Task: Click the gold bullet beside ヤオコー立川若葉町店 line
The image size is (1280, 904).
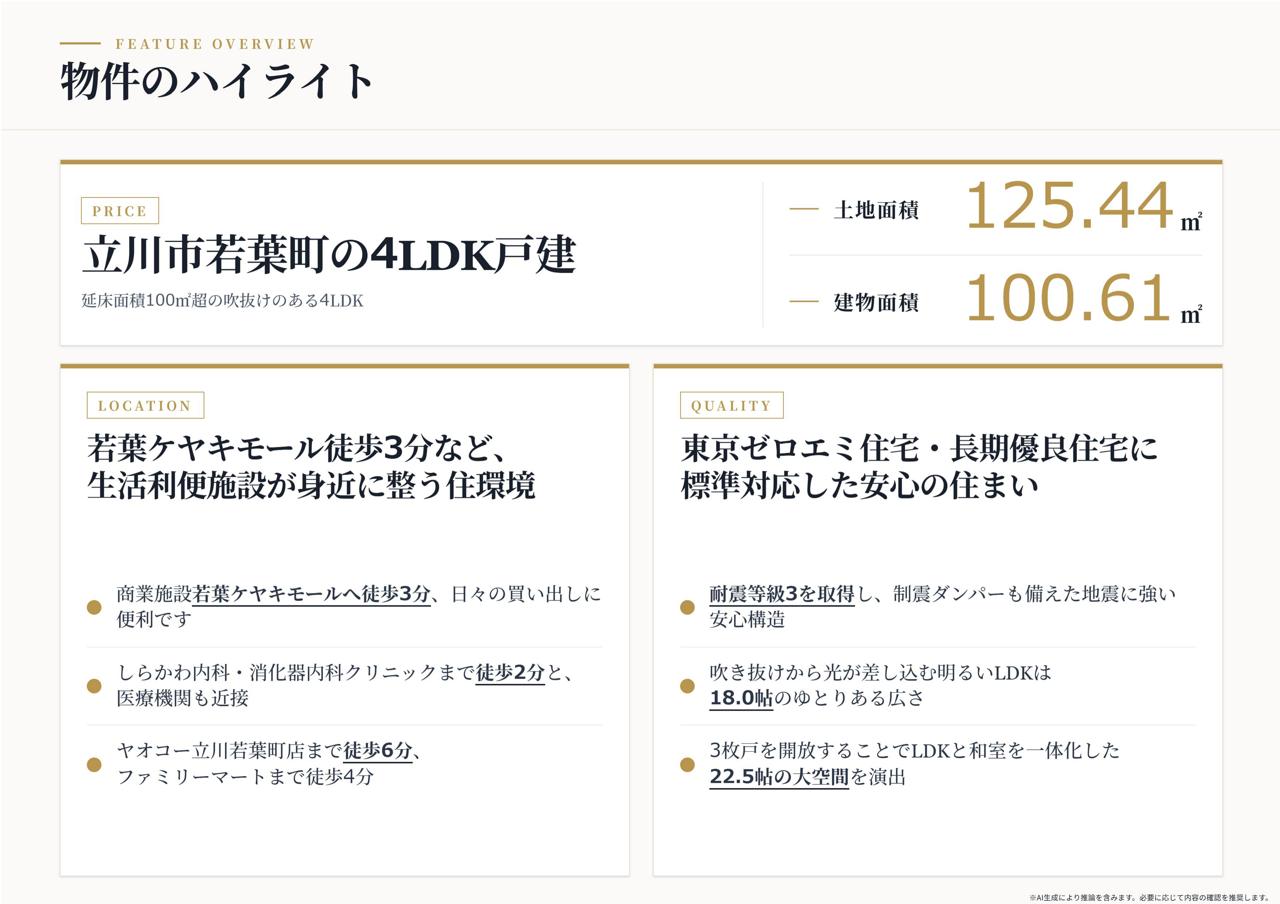Action: (94, 765)
